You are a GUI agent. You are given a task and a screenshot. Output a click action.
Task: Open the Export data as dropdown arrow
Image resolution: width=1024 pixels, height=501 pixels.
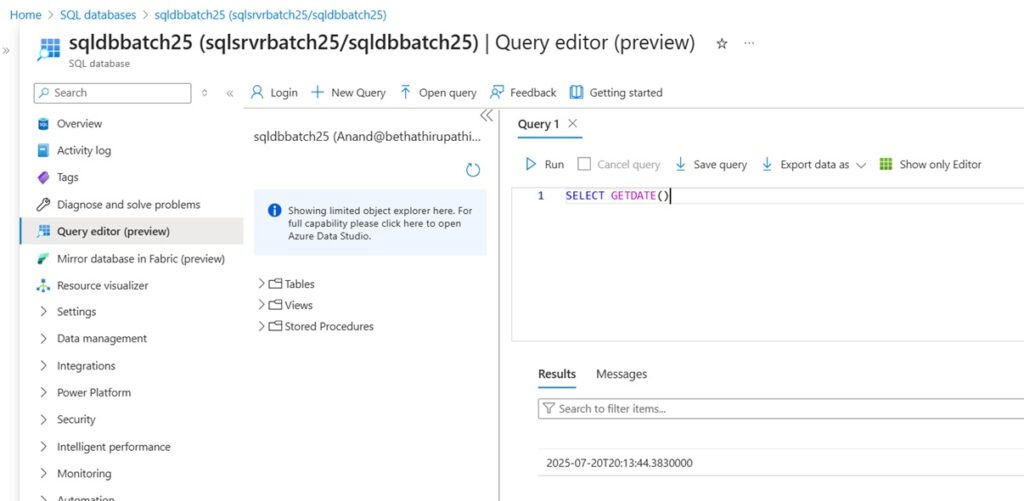tap(861, 165)
